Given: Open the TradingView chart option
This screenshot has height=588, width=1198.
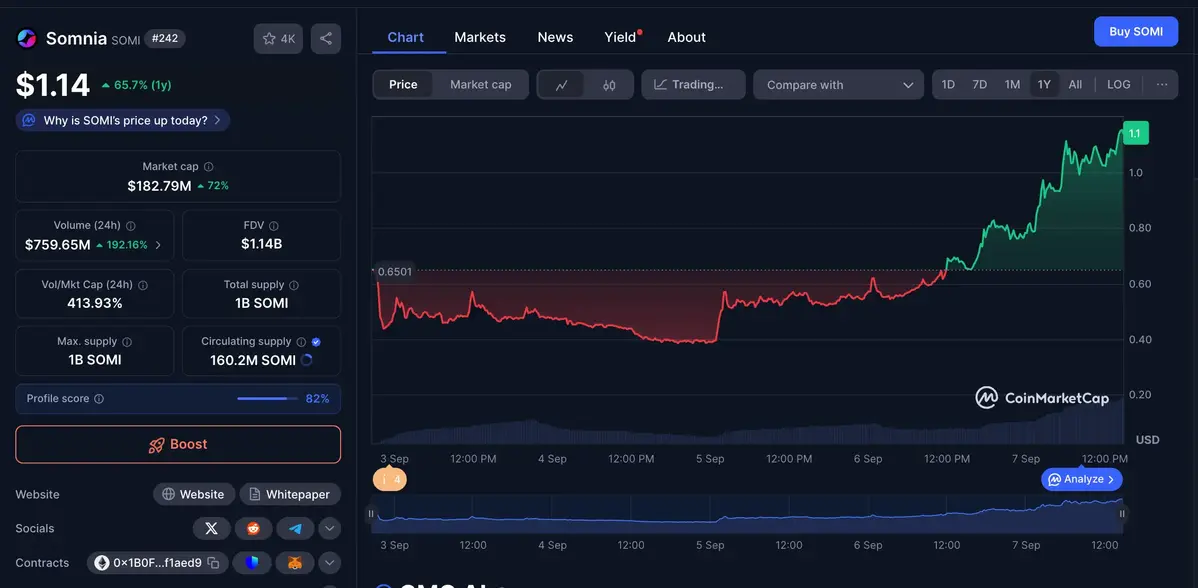Looking at the screenshot, I should (693, 84).
